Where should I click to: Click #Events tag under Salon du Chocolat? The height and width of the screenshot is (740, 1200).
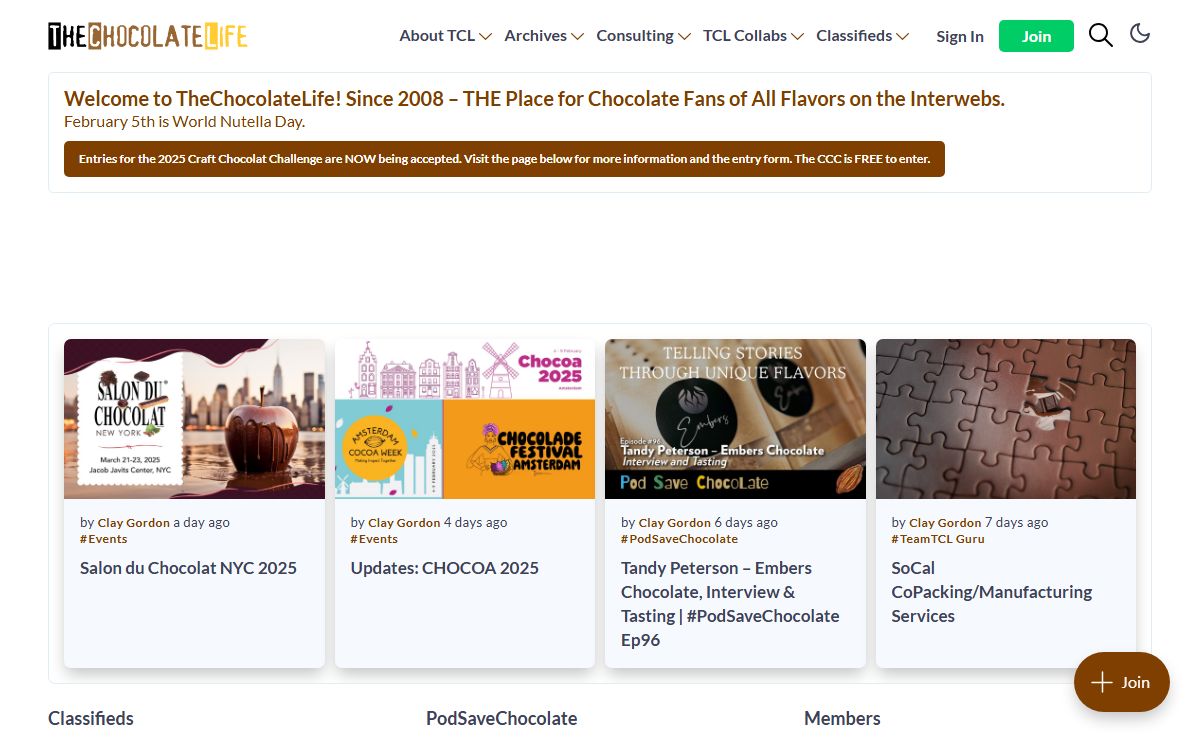click(103, 539)
